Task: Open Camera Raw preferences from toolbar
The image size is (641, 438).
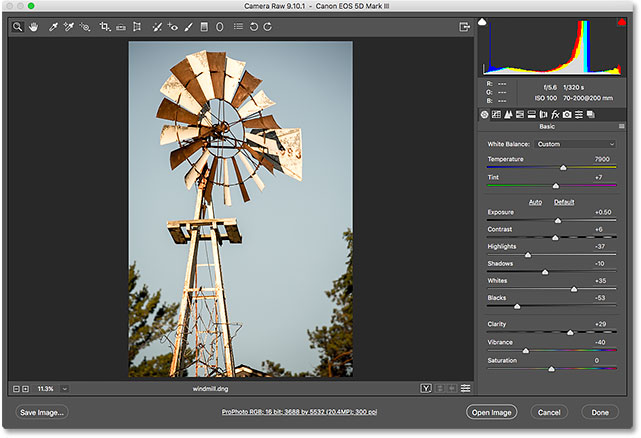Action: coord(238,27)
